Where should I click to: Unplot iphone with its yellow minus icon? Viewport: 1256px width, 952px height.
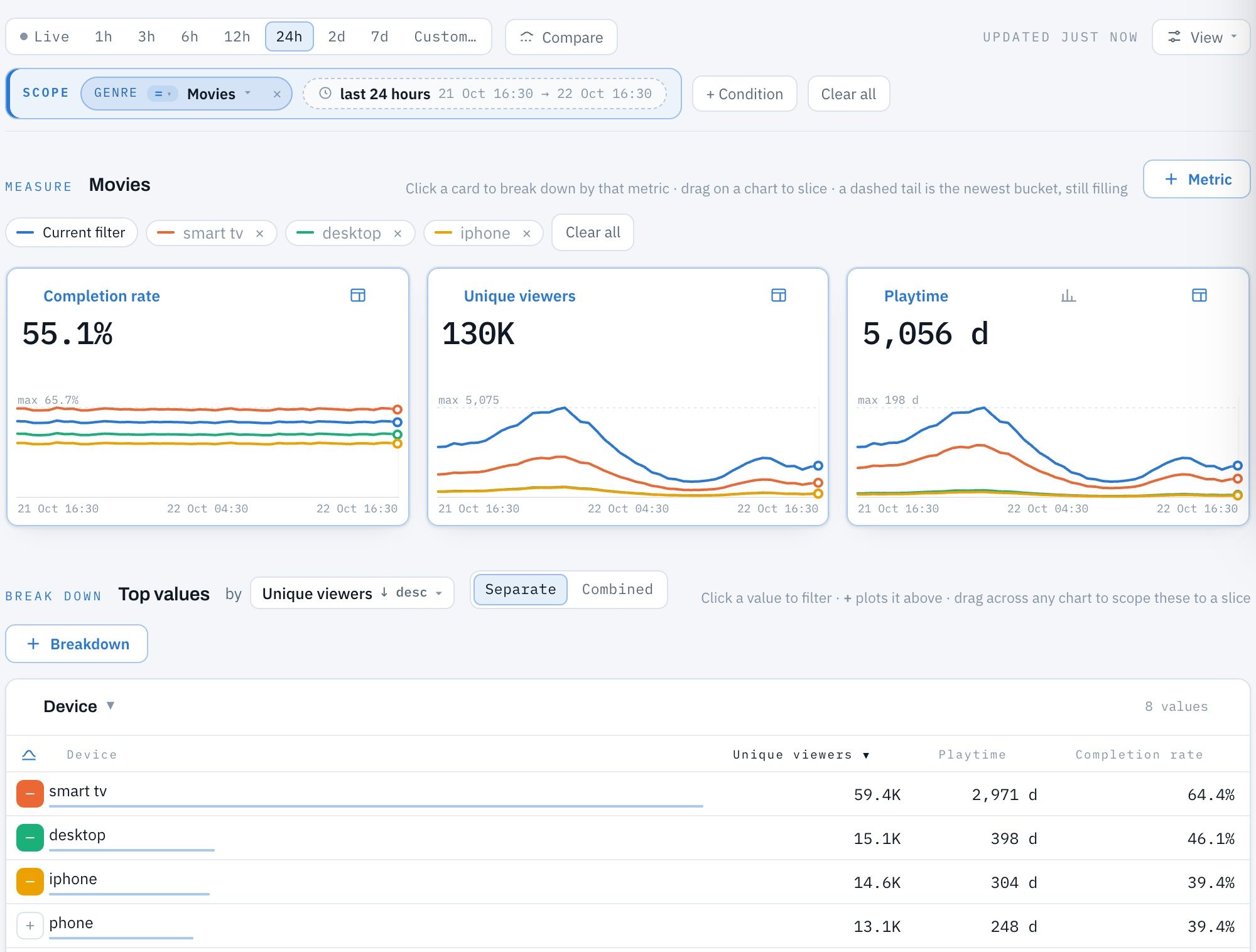[x=30, y=882]
